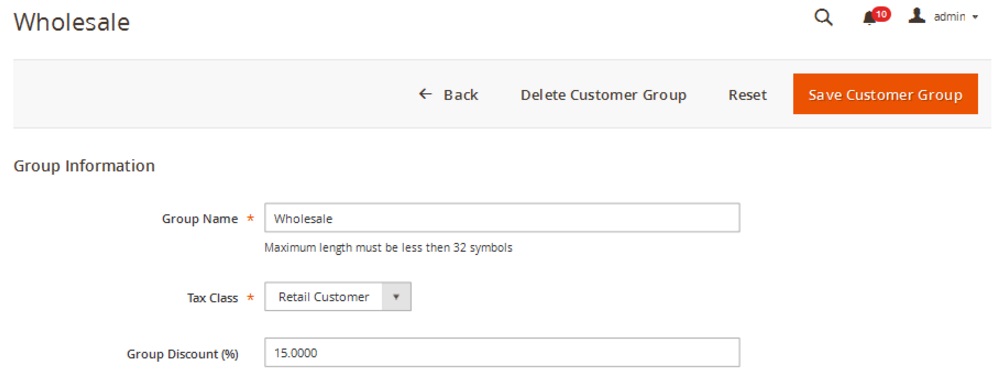Open the search magnifier icon
Screen dimensions: 997x383
[x=823, y=18]
